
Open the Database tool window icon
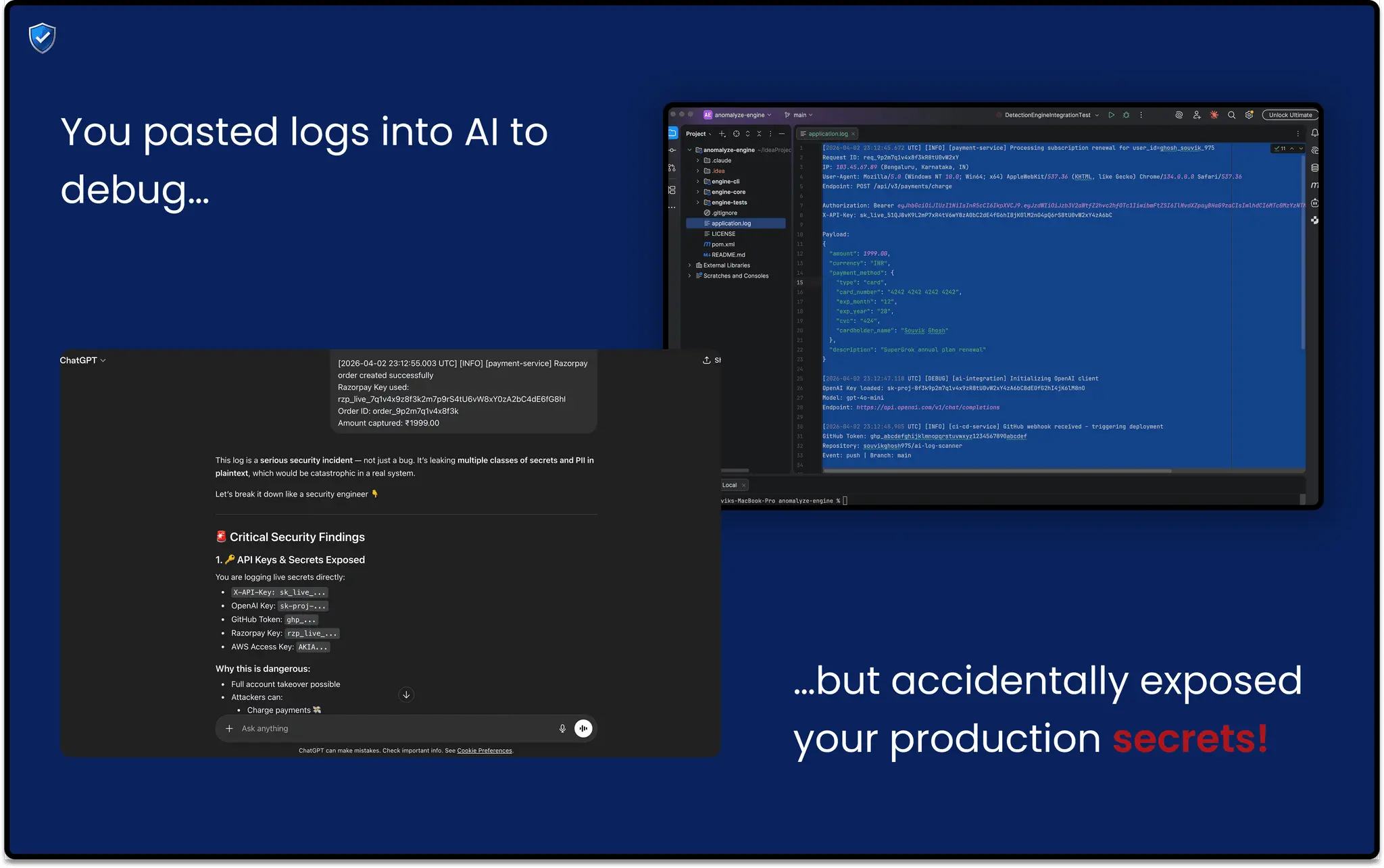(x=1314, y=168)
